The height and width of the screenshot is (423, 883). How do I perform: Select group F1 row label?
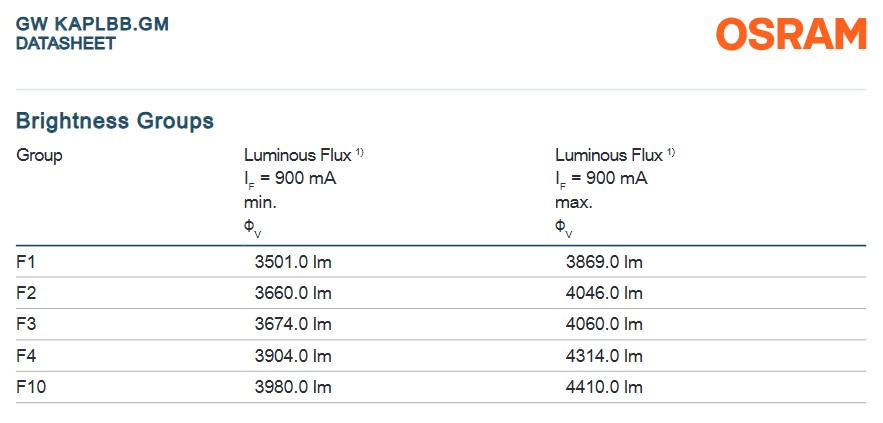click(26, 262)
